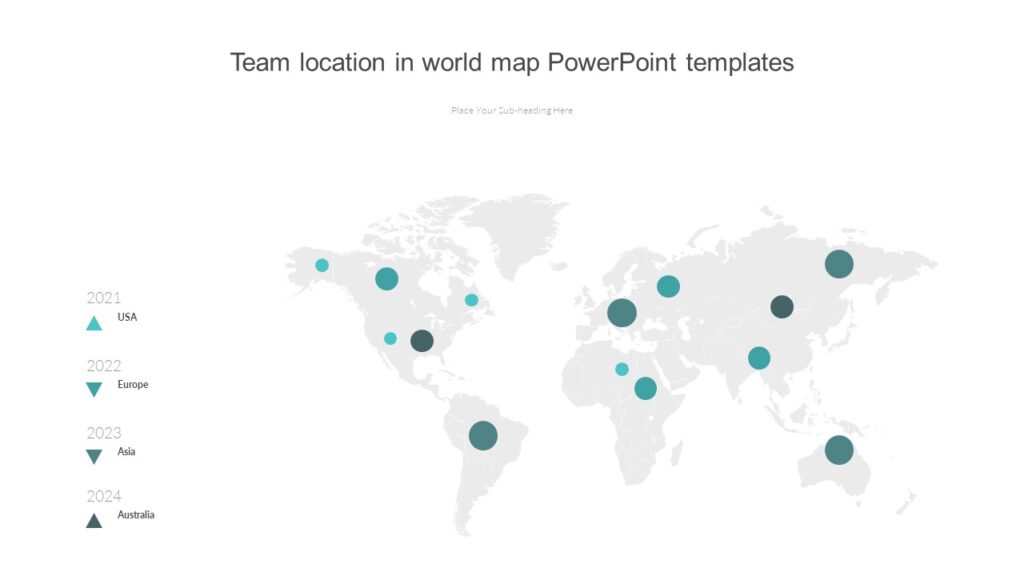Select the marker over the Himalayas region

757,357
